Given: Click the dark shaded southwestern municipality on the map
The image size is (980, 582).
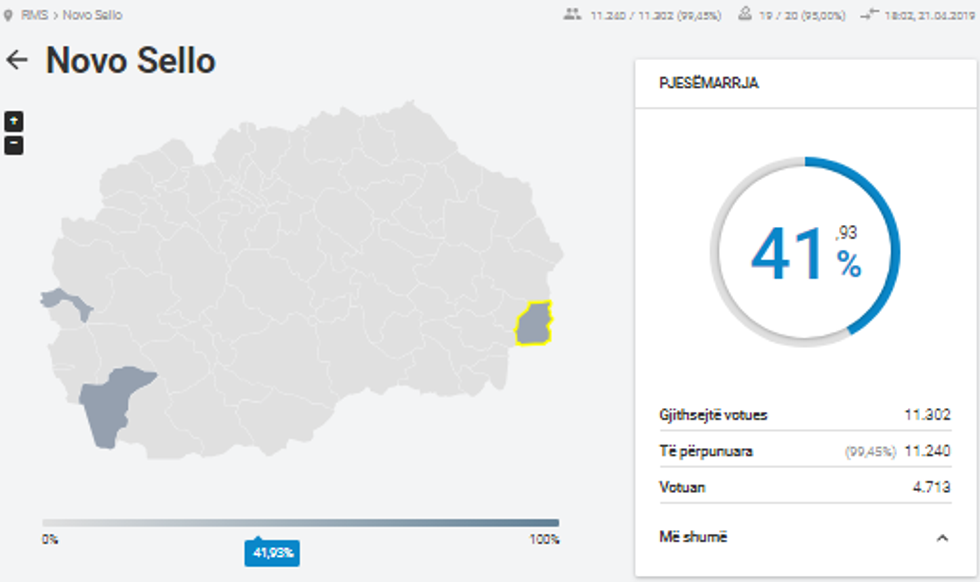Looking at the screenshot, I should click(x=105, y=410).
